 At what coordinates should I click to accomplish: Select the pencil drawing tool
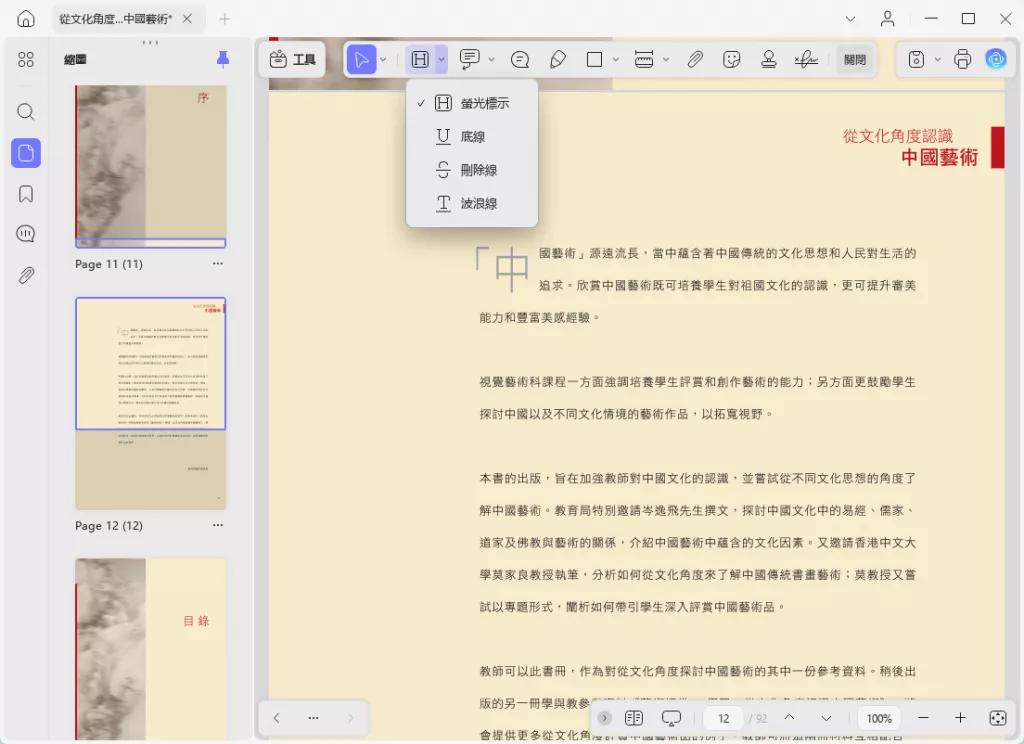coord(559,59)
